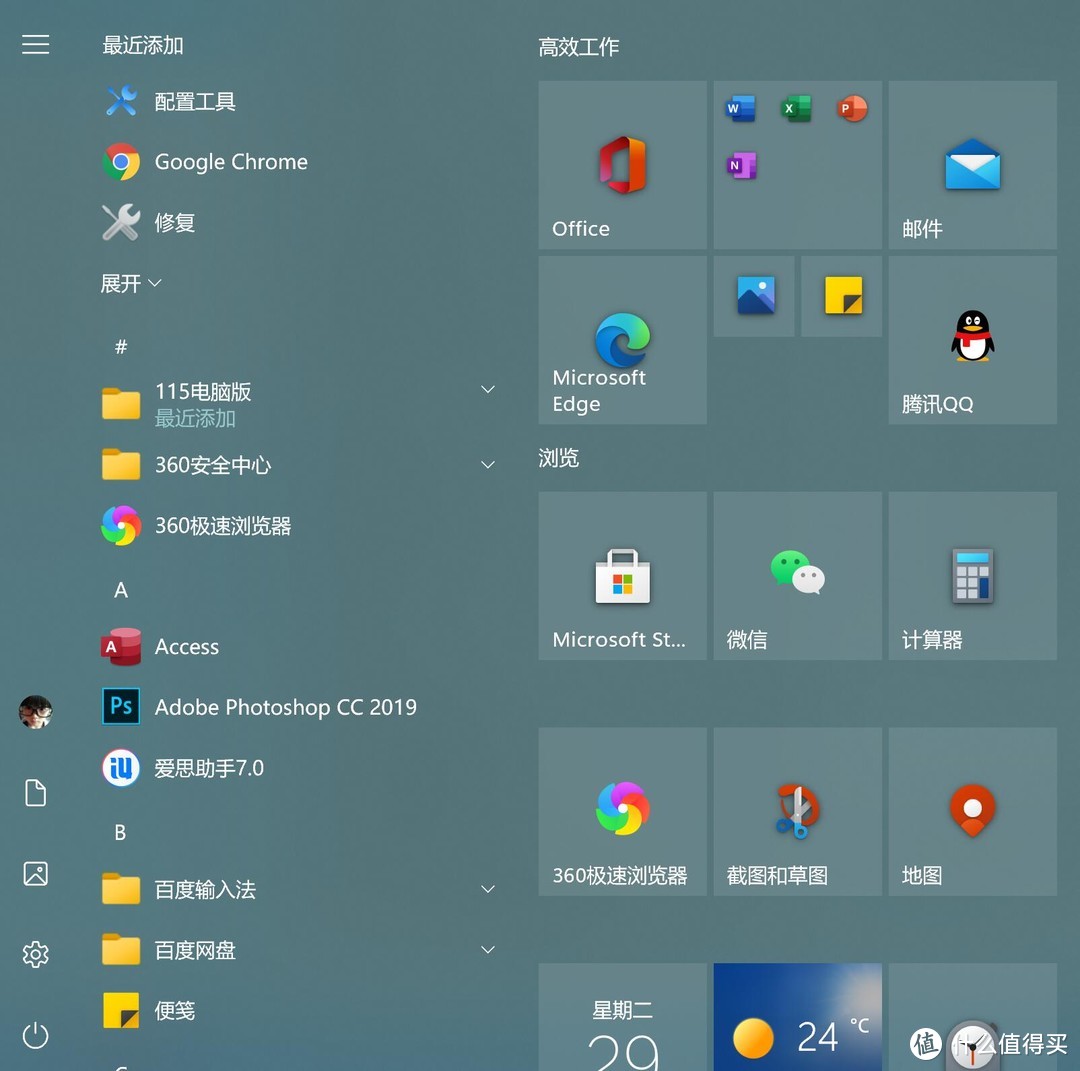
Task: Open Settings via the gear icon
Action: [35, 954]
